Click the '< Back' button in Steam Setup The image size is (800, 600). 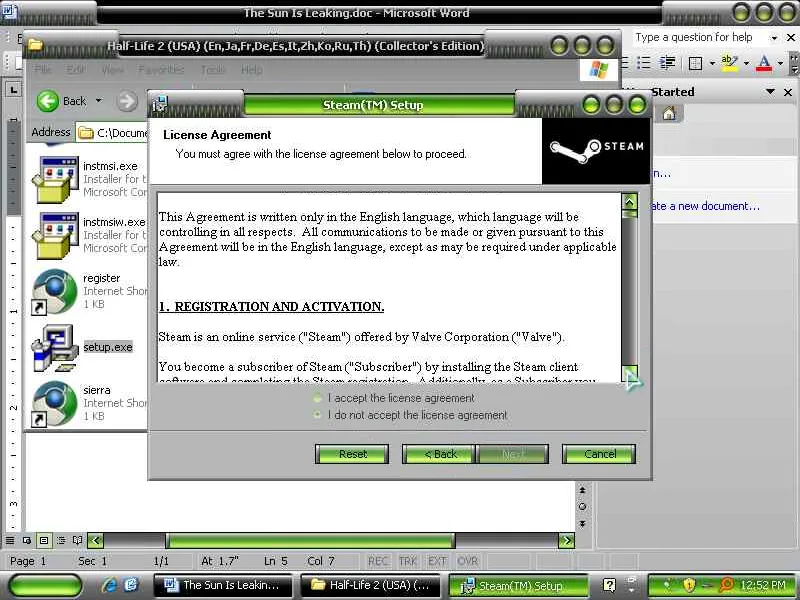439,454
